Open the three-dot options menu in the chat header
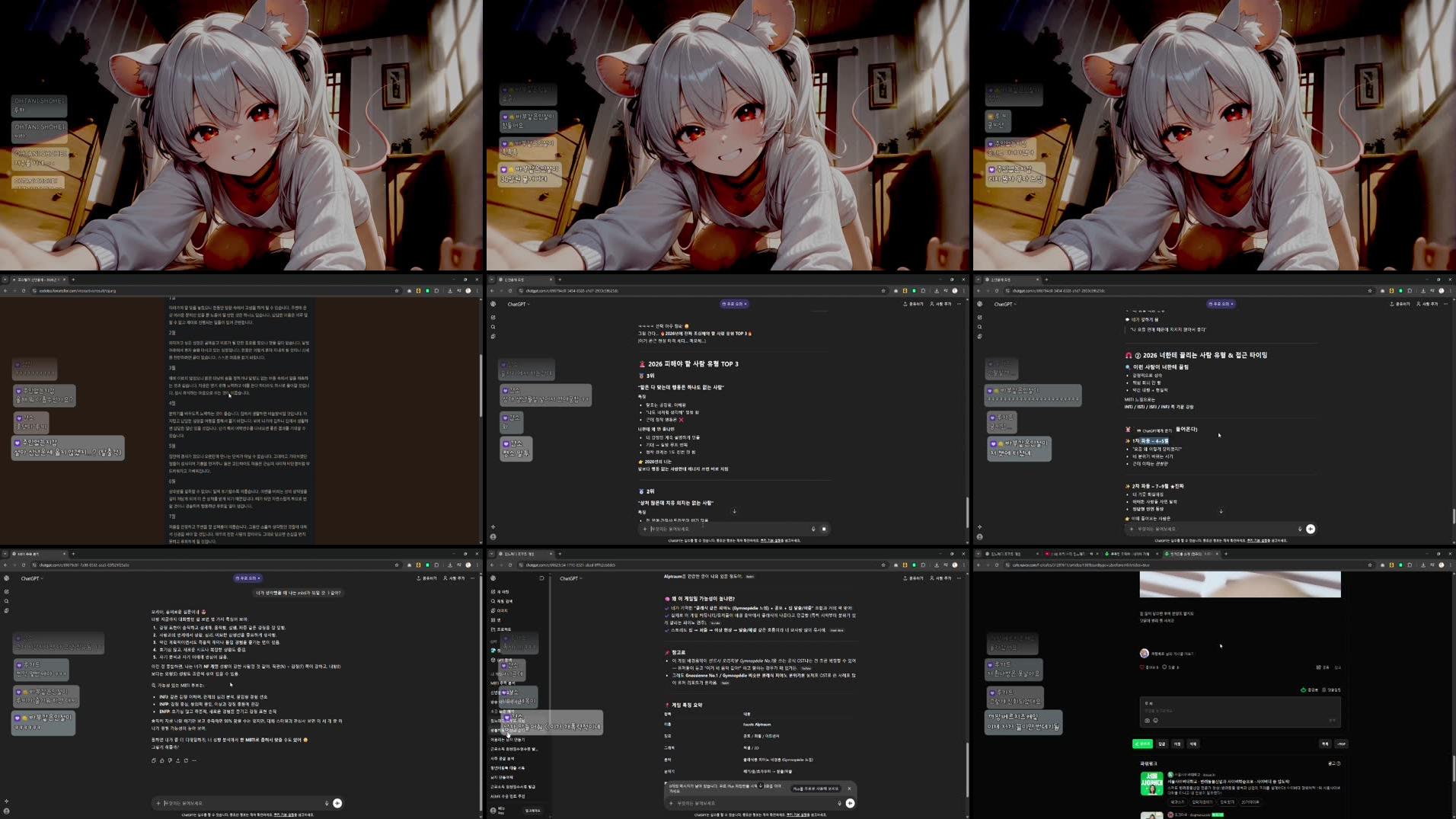 point(959,304)
